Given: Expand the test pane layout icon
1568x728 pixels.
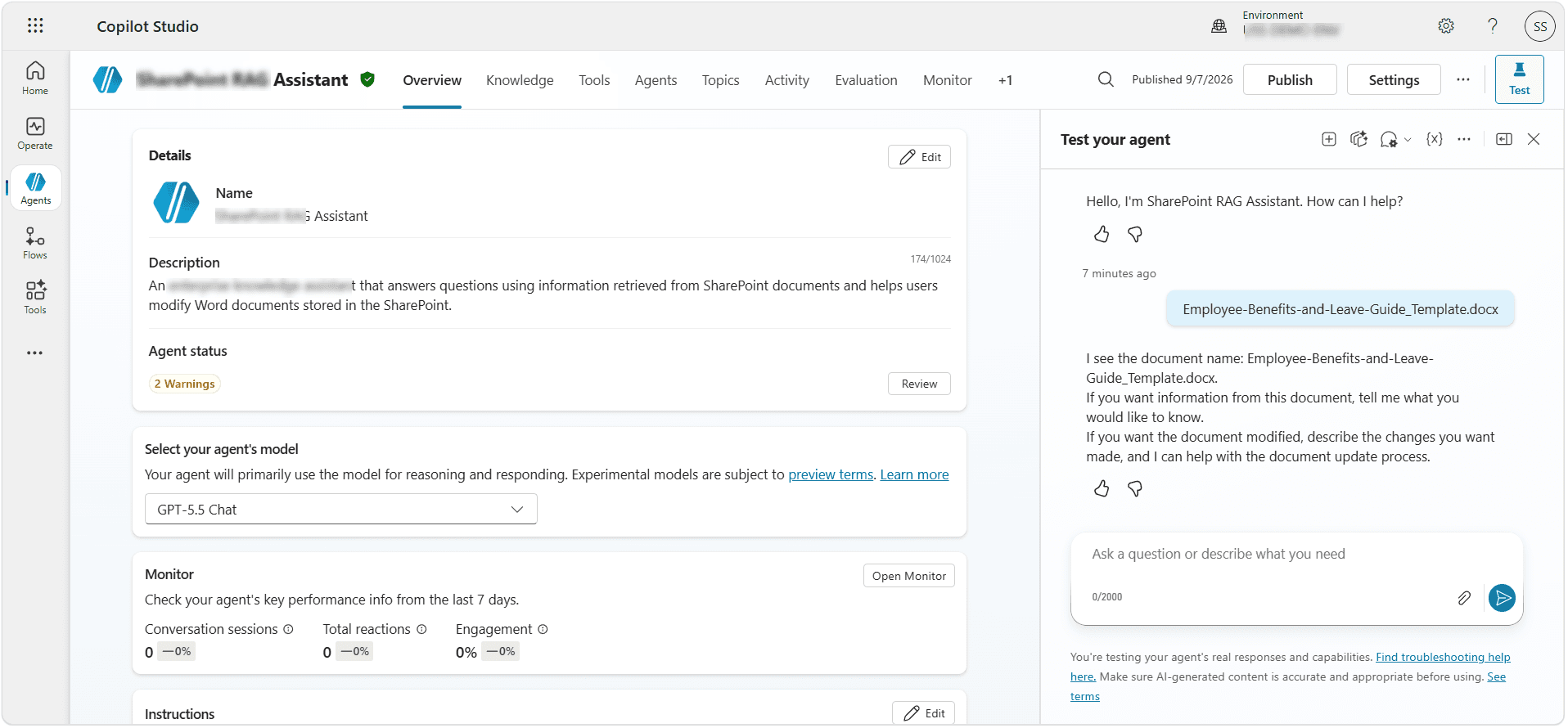Looking at the screenshot, I should click(x=1504, y=139).
